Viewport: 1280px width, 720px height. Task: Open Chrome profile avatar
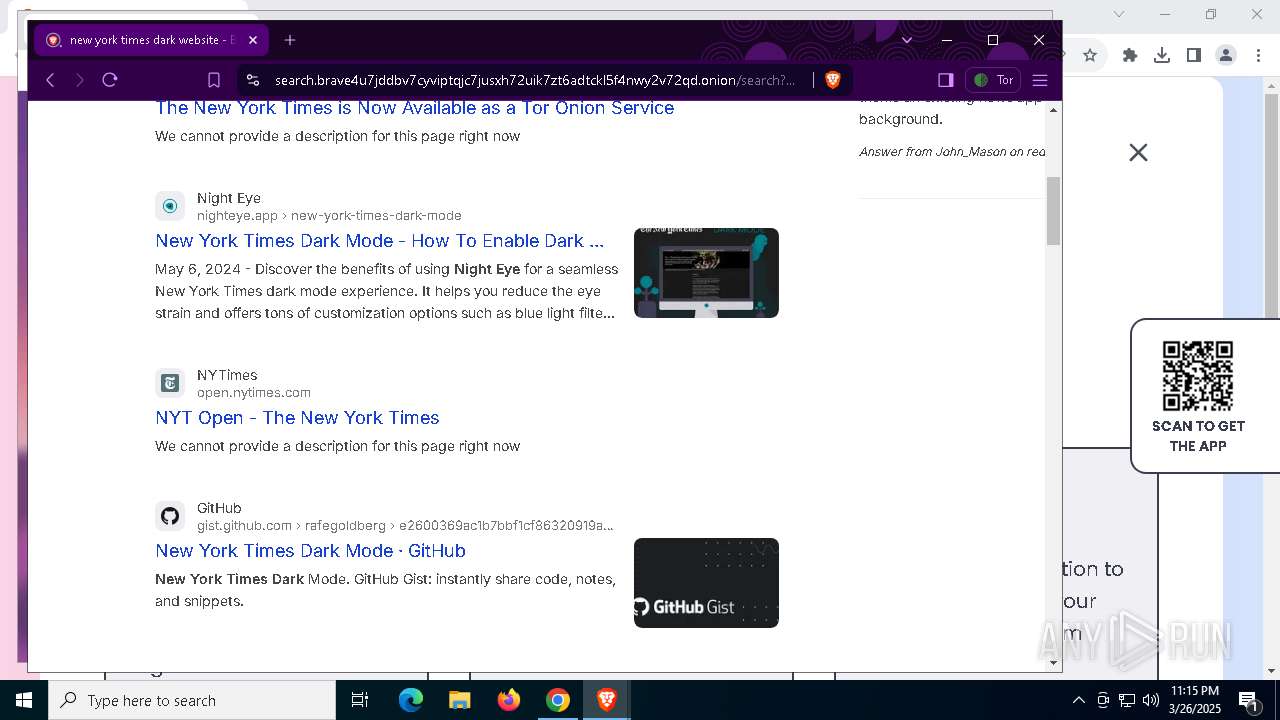(1226, 55)
